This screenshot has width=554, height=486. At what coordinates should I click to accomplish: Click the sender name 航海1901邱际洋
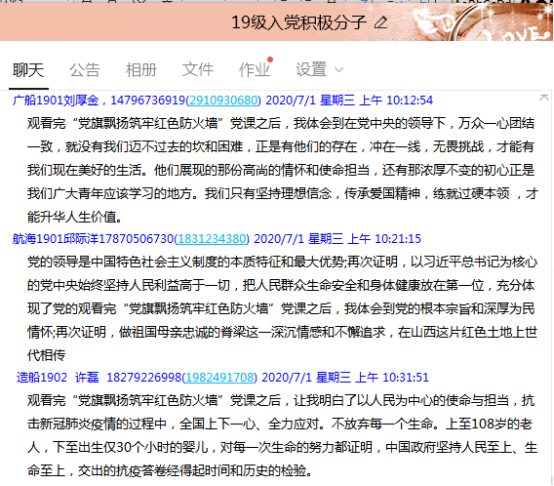pyautogui.click(x=55, y=239)
